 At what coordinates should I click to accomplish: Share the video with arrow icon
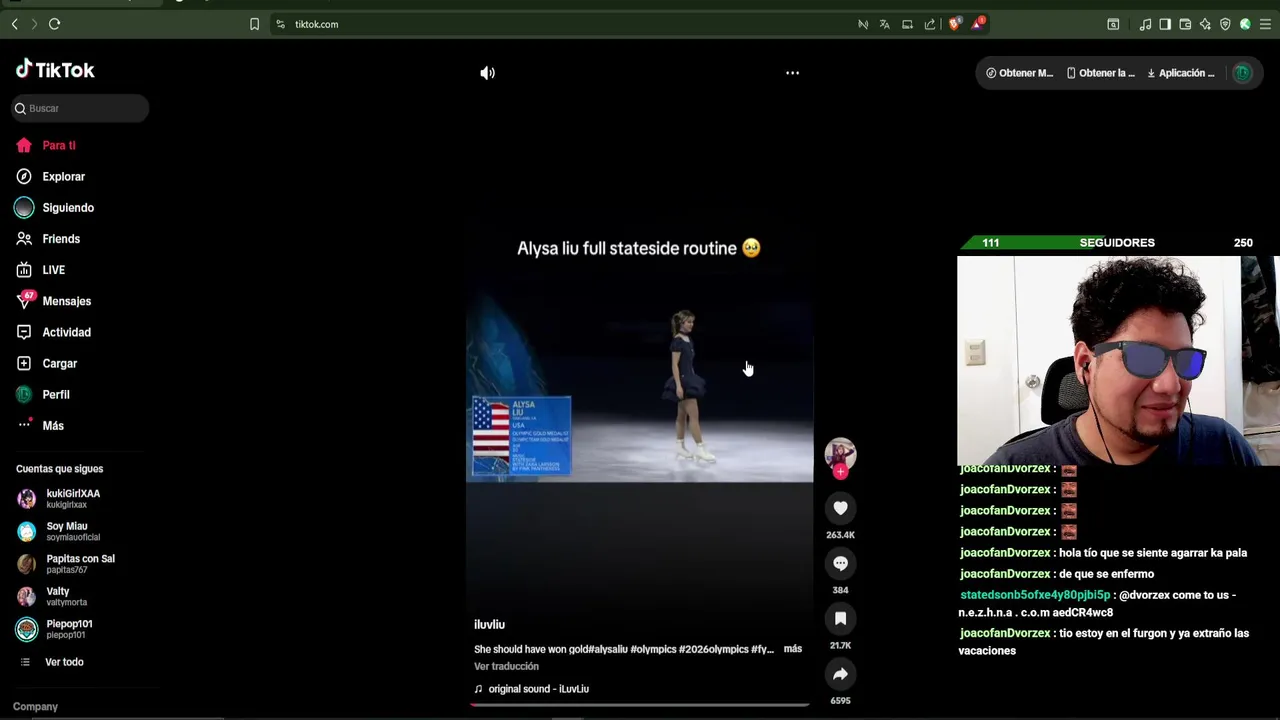[x=840, y=674]
